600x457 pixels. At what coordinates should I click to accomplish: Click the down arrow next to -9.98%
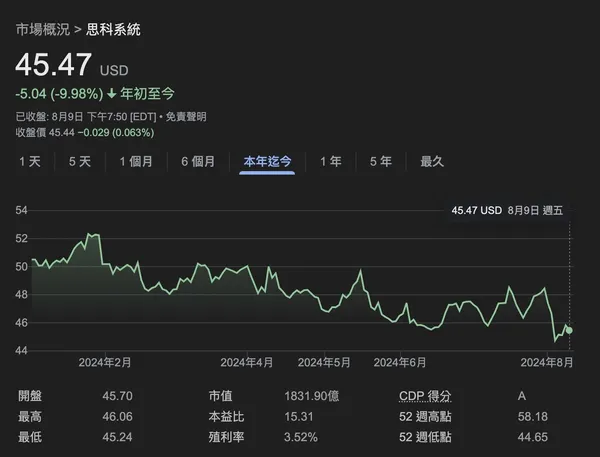pyautogui.click(x=111, y=93)
